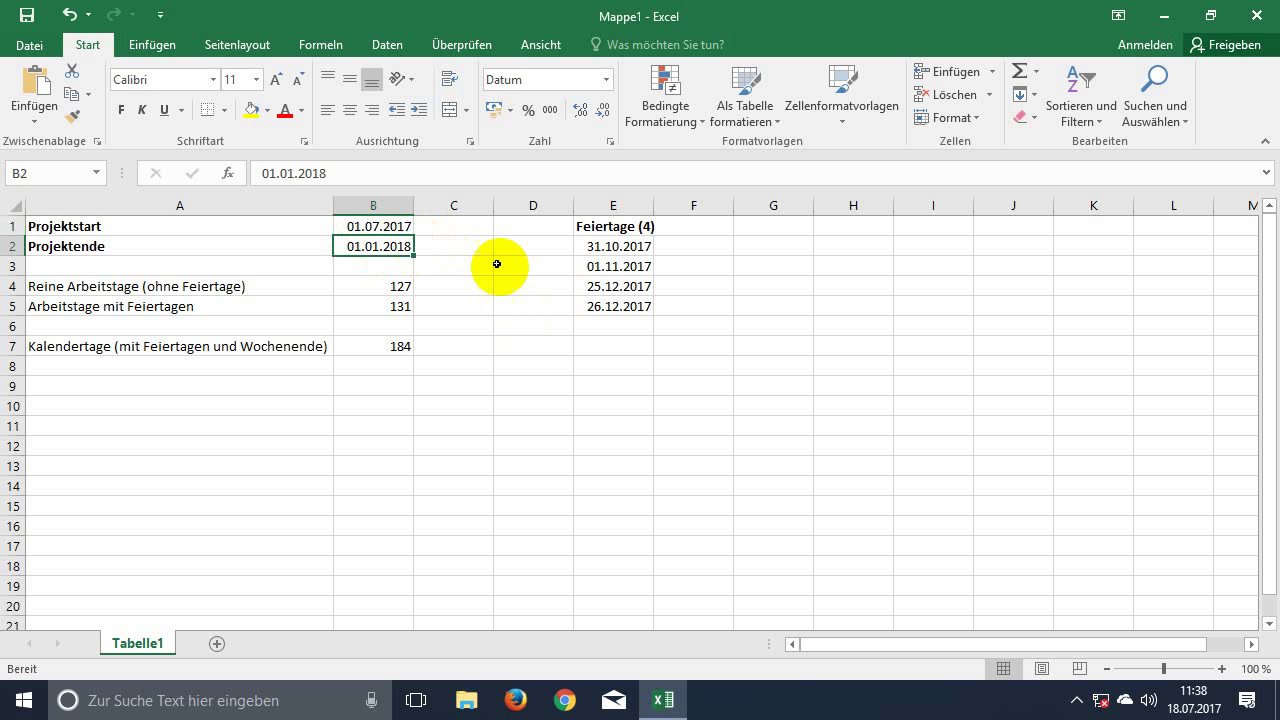Screen dimensions: 1280x720
Task: Click the AutoSum sigma icon
Action: pos(1019,71)
